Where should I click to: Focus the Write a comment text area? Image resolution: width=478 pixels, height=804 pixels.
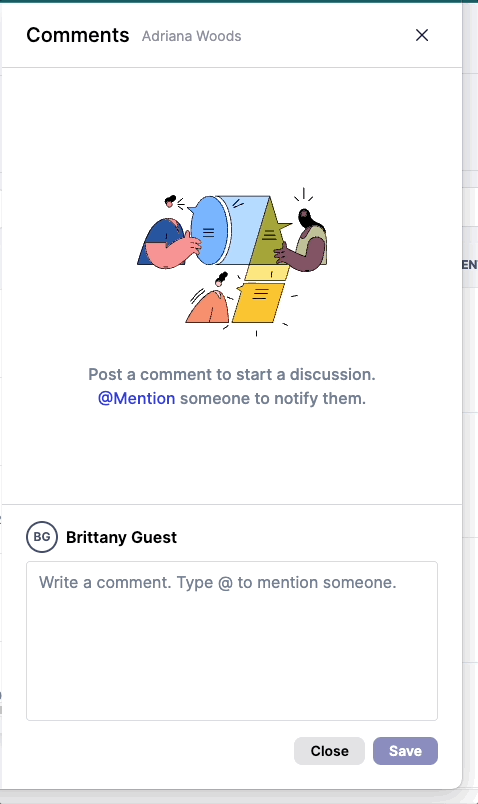click(x=232, y=640)
